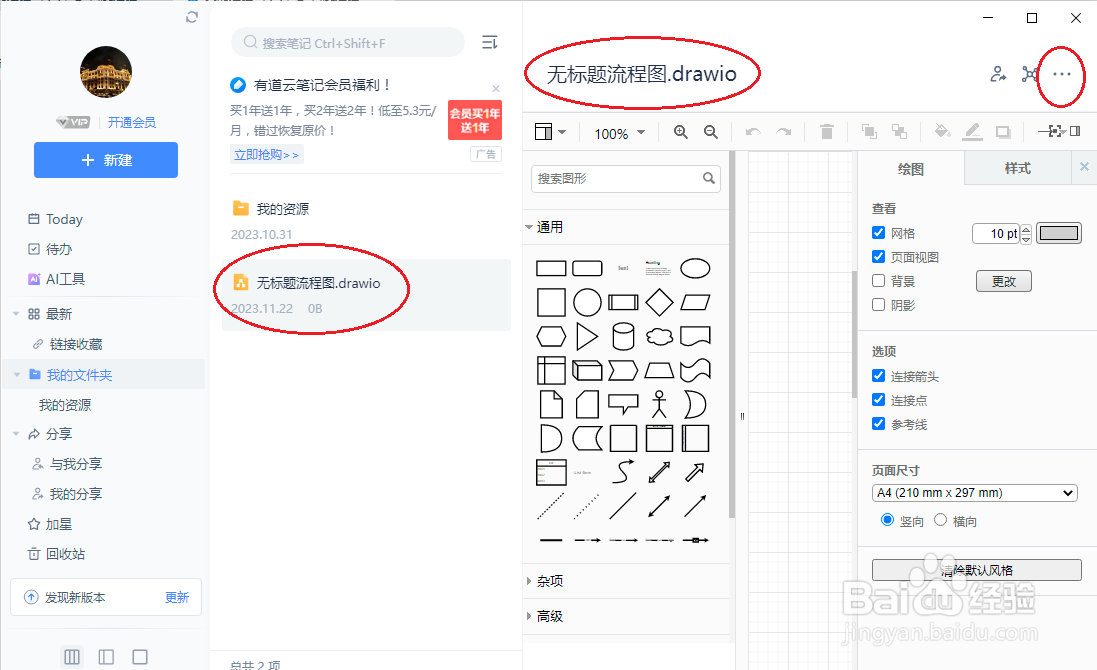Click the 新建 button

(106, 159)
